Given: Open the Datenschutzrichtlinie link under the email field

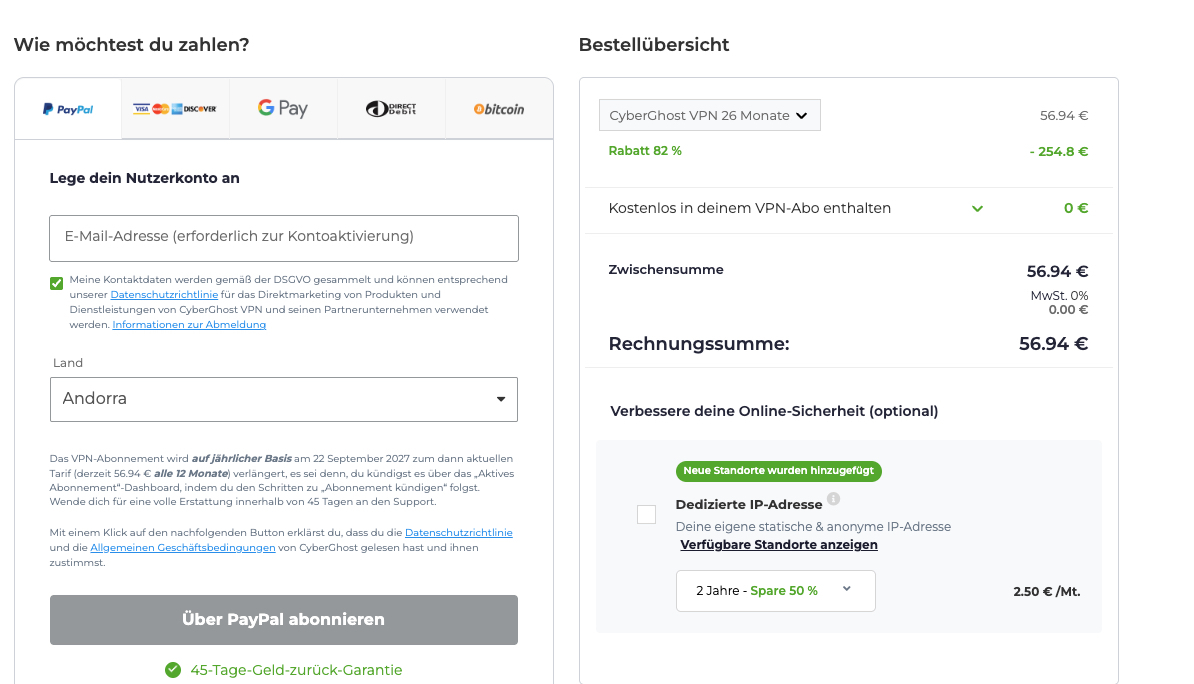Looking at the screenshot, I should pyautogui.click(x=163, y=295).
